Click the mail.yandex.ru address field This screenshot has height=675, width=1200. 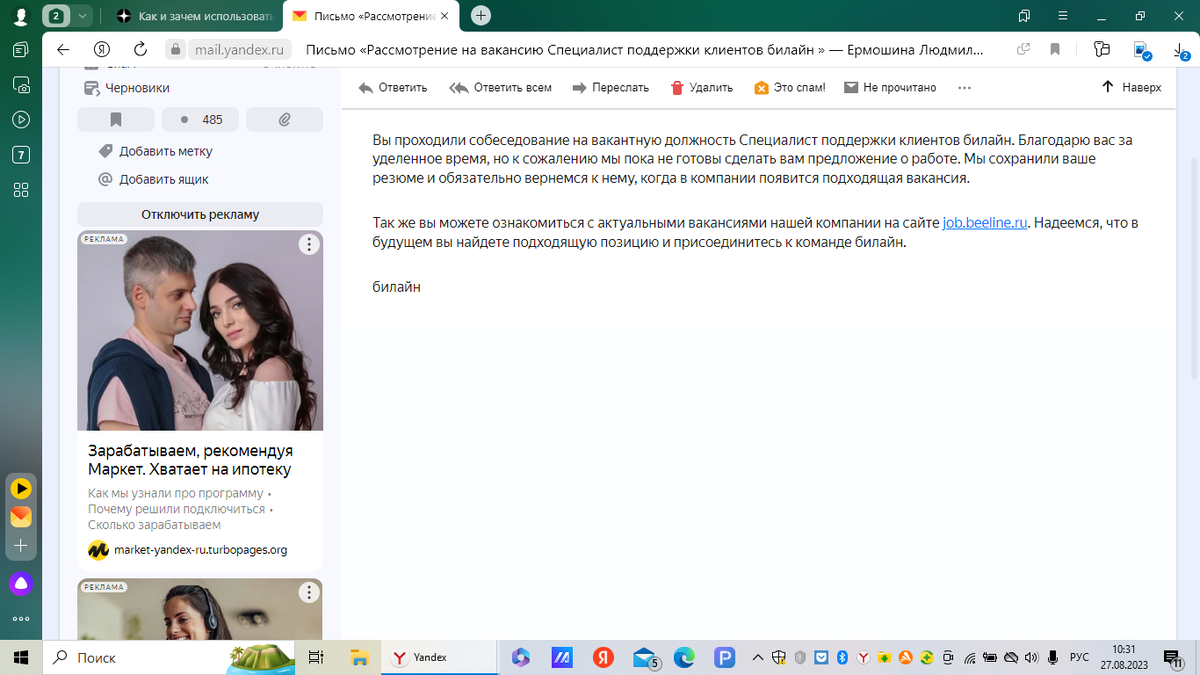(240, 49)
